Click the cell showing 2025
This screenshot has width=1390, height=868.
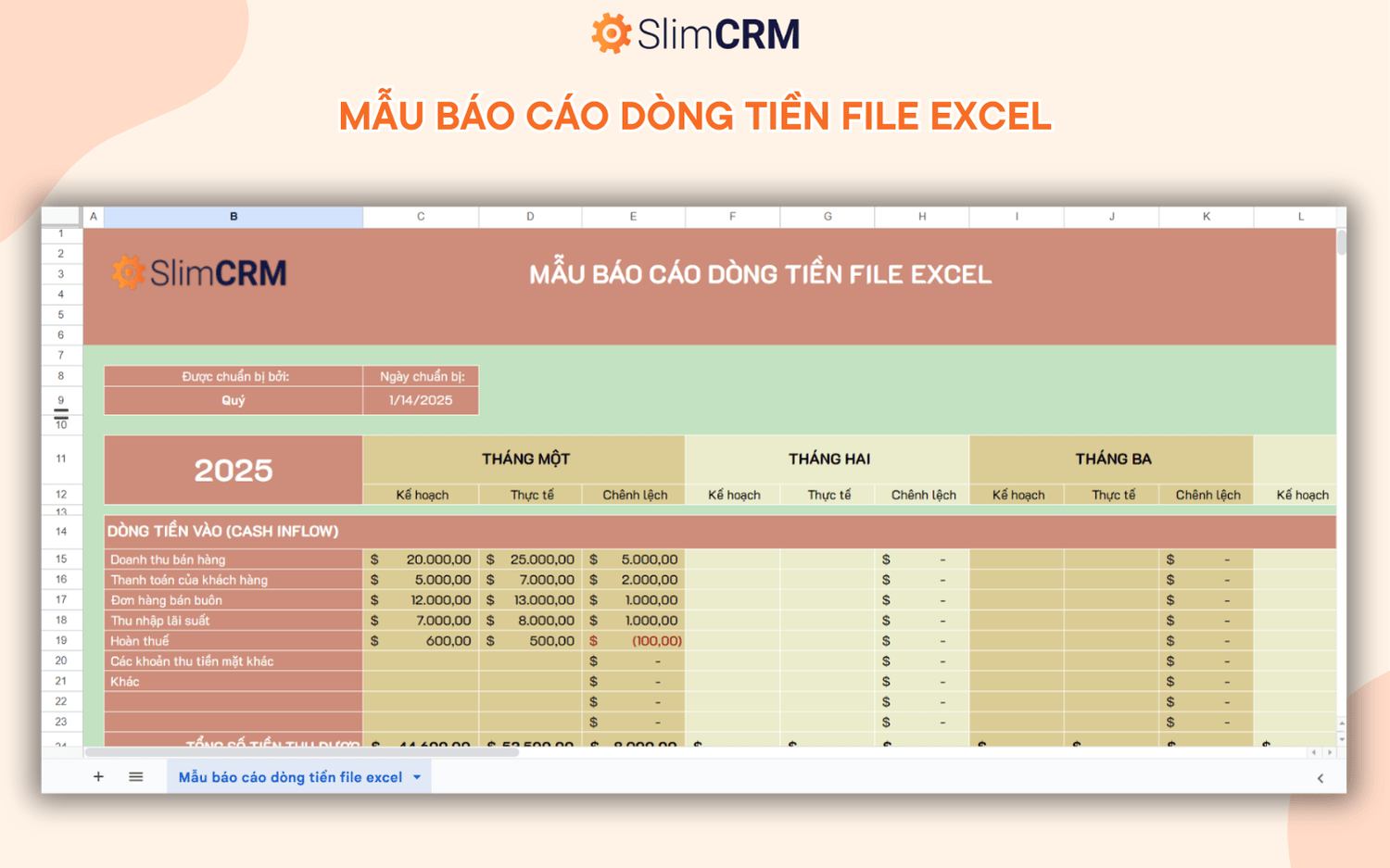[233, 470]
